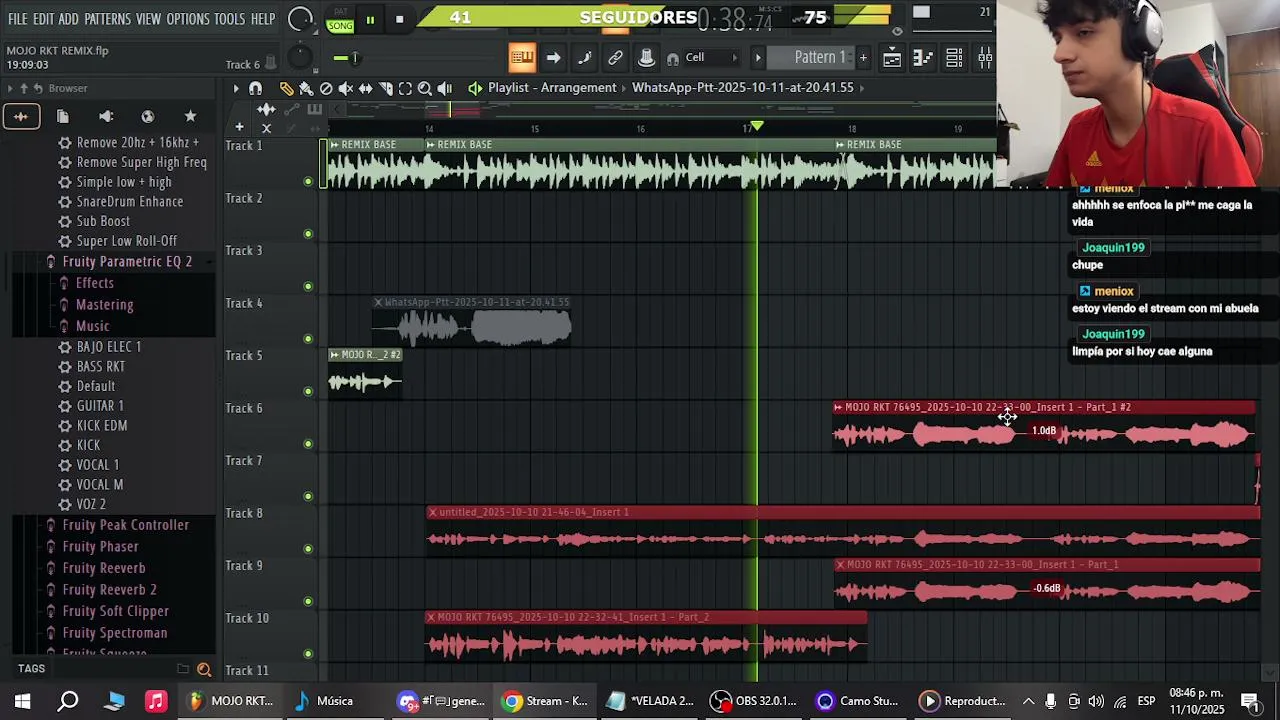Open the OPTIONS menu

(x=188, y=19)
